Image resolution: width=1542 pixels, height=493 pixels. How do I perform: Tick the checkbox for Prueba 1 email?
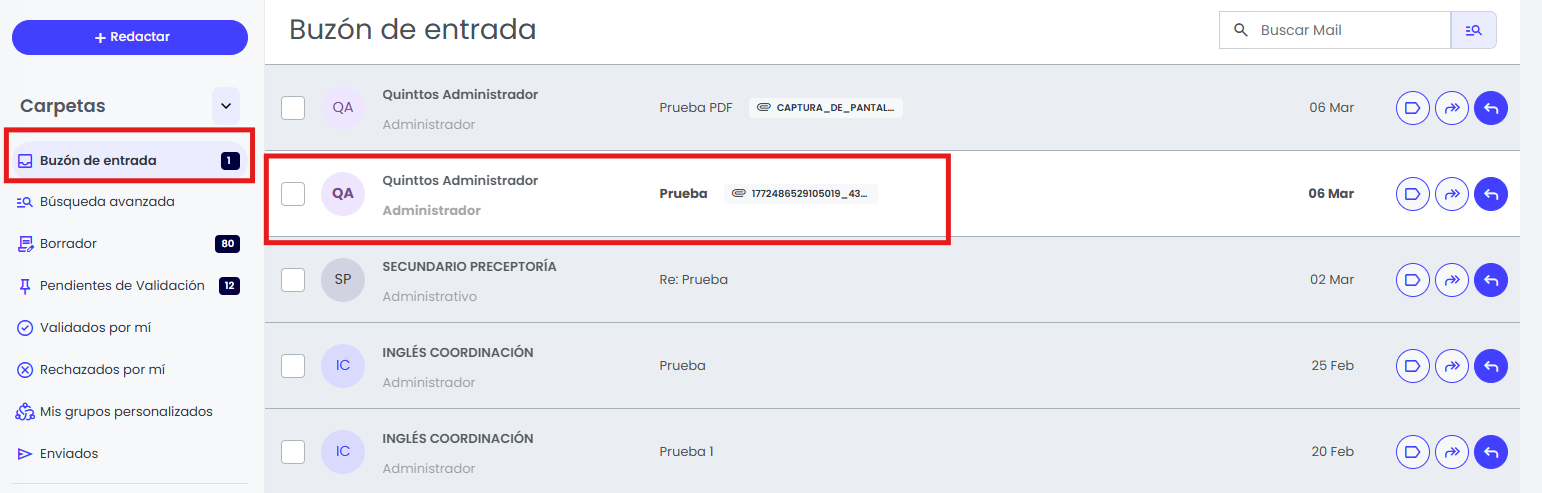[293, 452]
